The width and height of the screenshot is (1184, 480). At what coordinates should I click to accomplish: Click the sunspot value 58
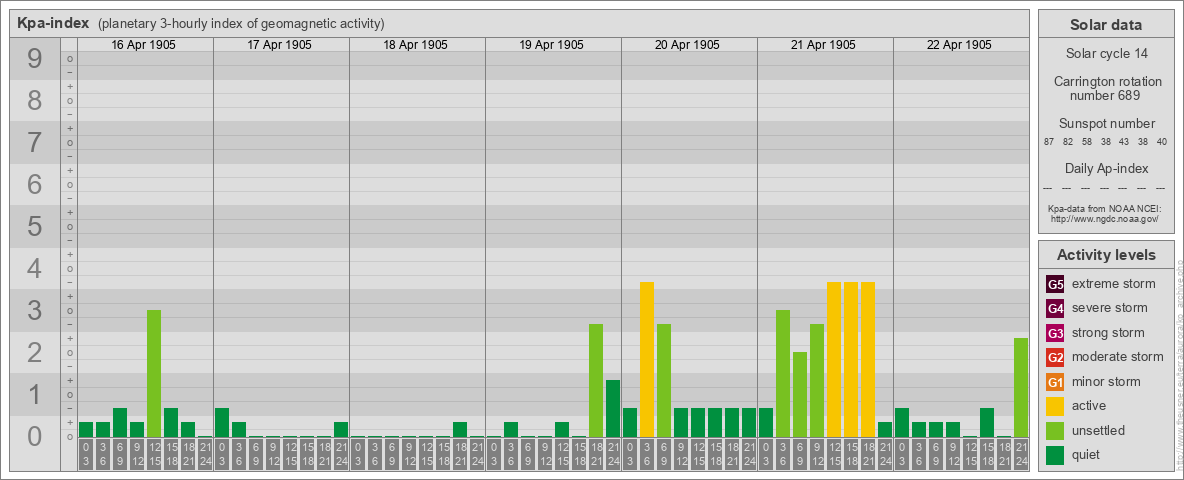tap(1087, 142)
